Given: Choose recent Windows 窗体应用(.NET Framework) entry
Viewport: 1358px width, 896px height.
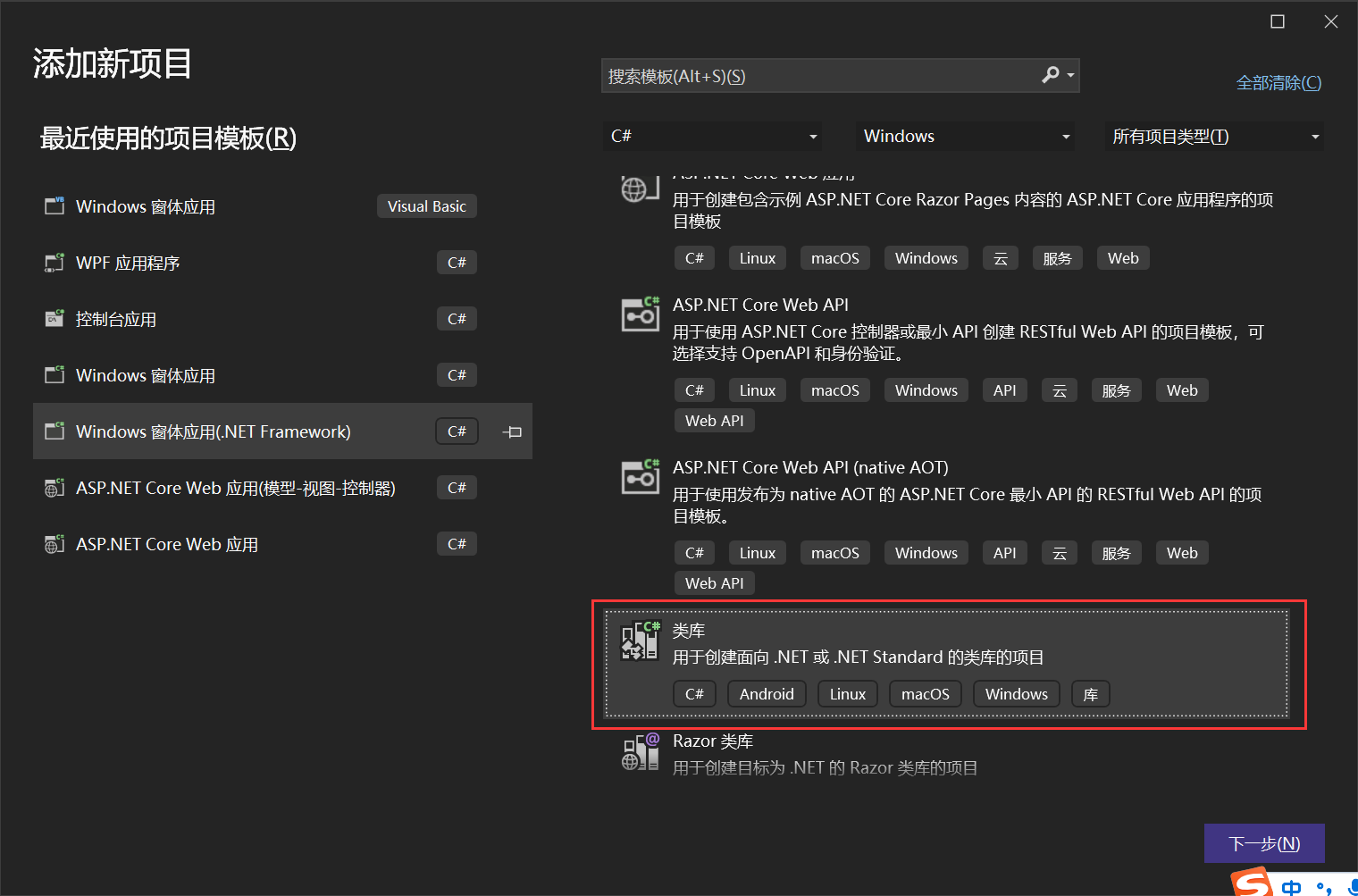Looking at the screenshot, I should (x=282, y=431).
